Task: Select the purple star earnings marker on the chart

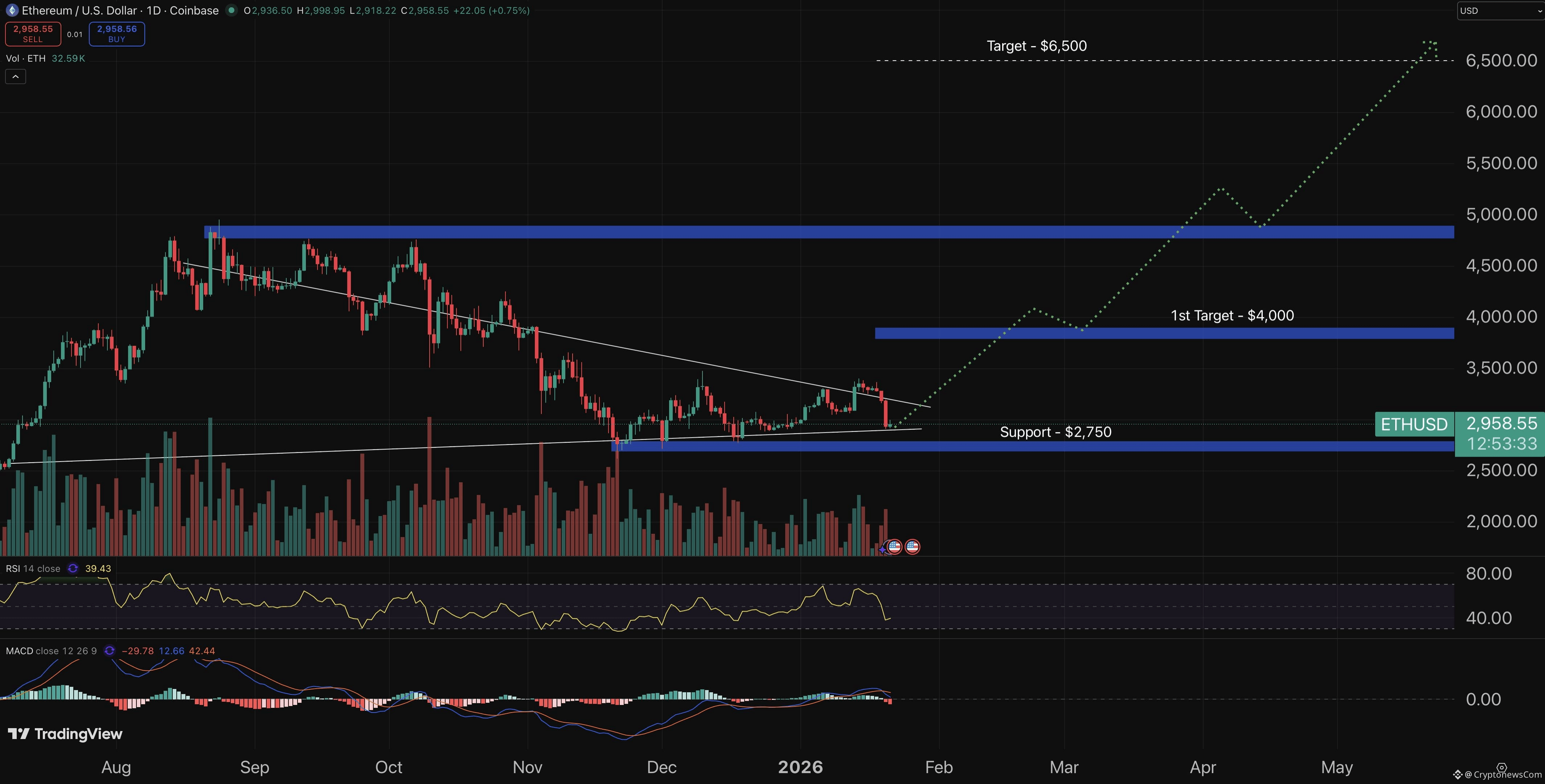Action: pos(882,550)
